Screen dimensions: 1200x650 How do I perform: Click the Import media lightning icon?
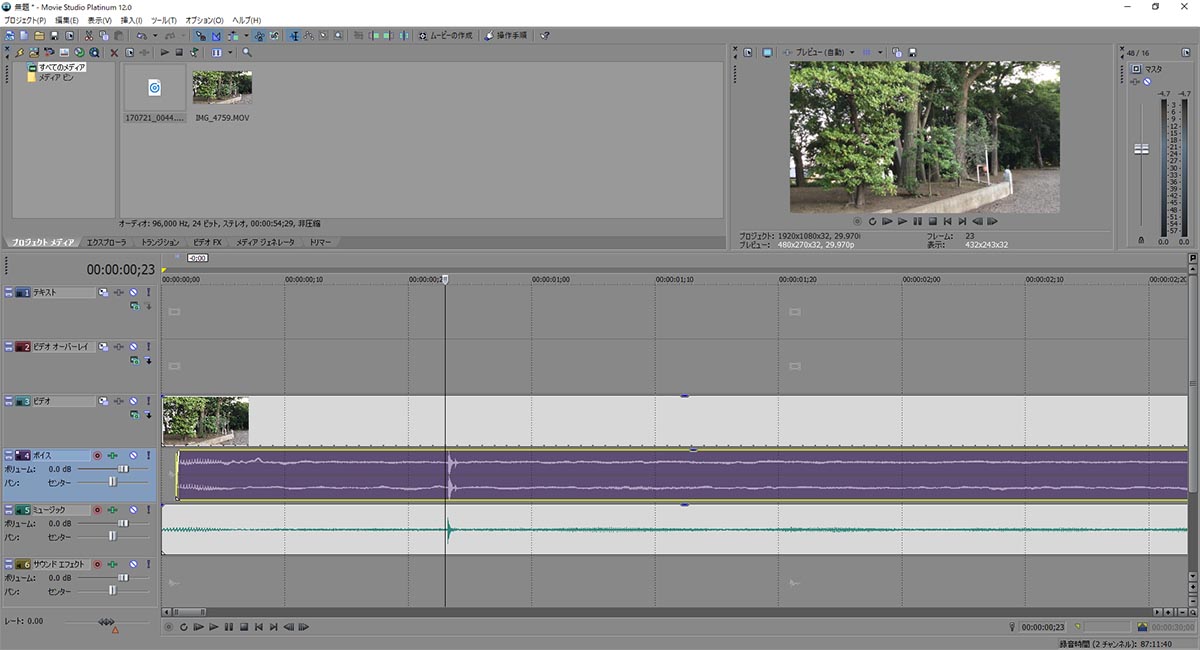19,52
